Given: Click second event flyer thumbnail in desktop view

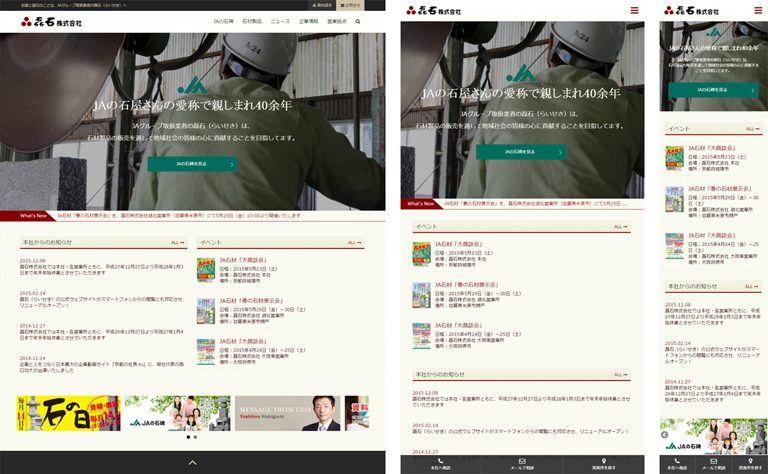Looking at the screenshot, I should pos(206,310).
